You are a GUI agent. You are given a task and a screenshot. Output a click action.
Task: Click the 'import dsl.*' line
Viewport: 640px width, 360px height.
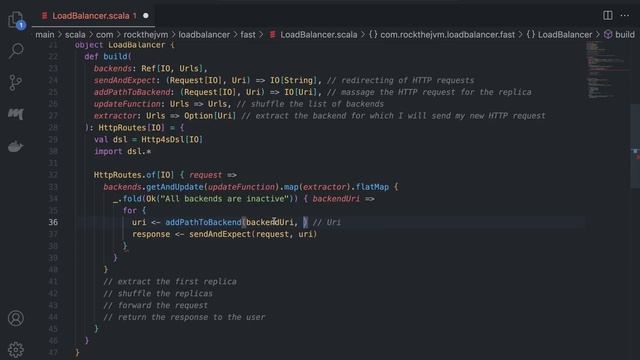click(122, 151)
